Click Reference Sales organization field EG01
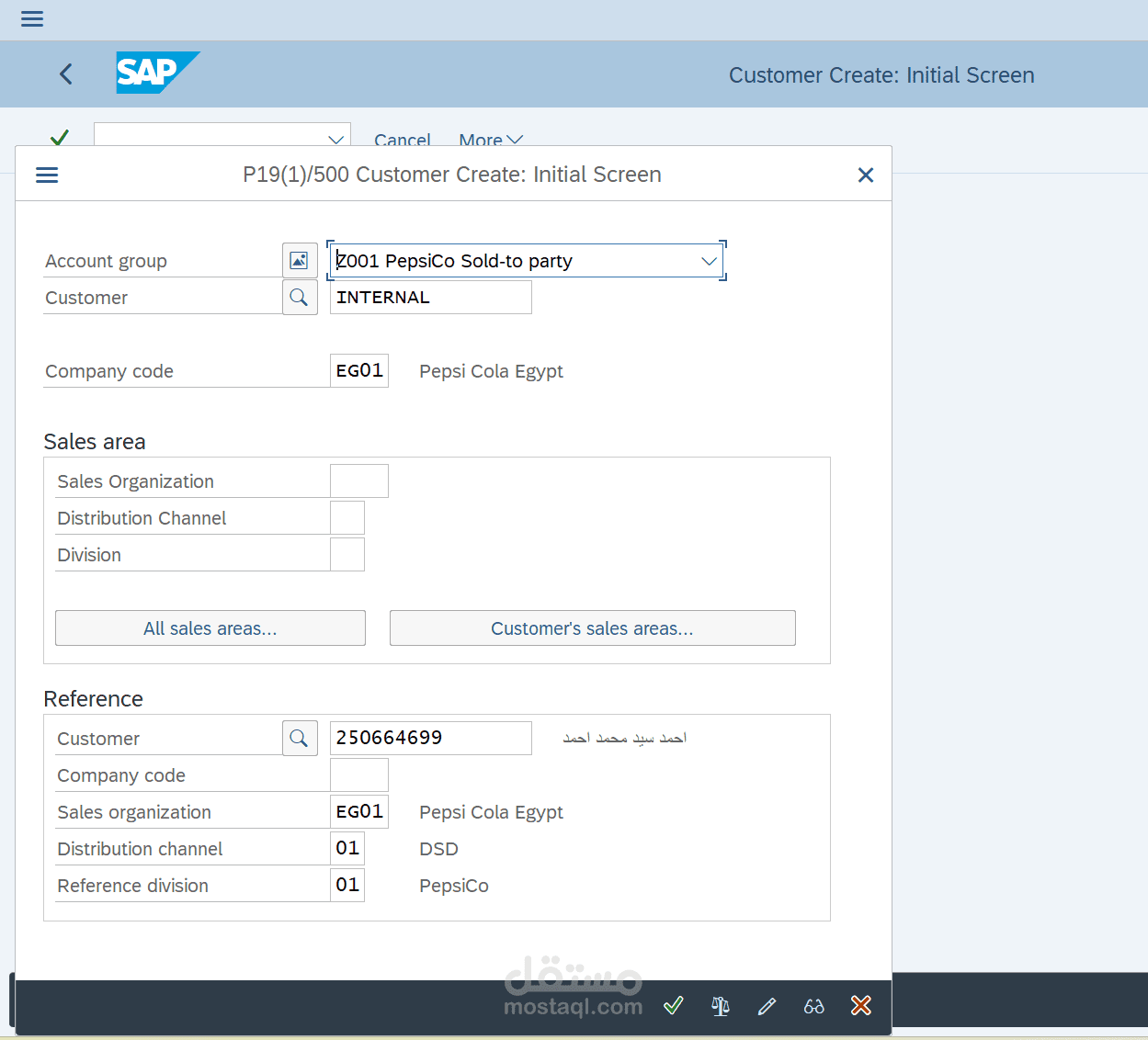This screenshot has width=1148, height=1040. click(359, 812)
